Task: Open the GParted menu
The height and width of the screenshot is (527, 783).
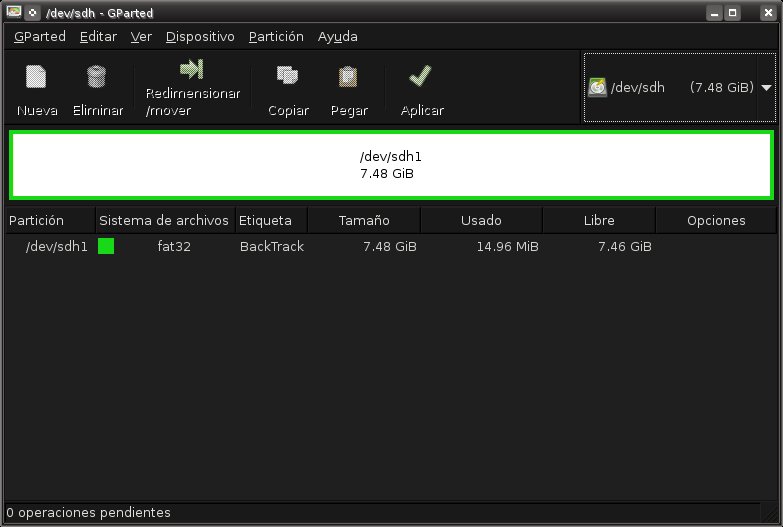Action: (40, 36)
